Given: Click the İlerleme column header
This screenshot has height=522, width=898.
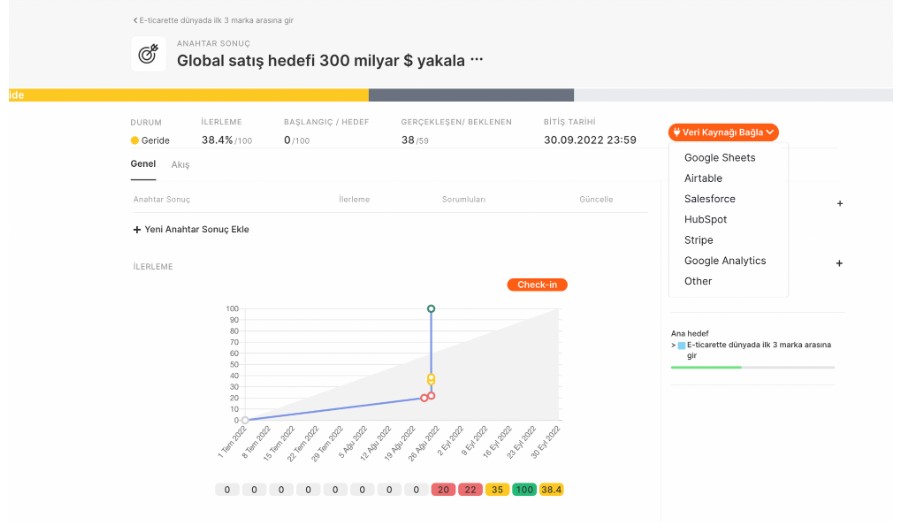Looking at the screenshot, I should click(354, 199).
